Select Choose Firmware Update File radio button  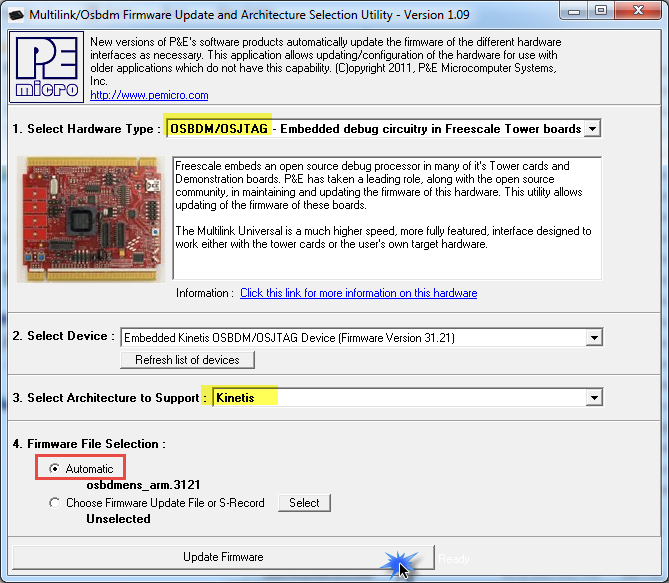click(55, 503)
